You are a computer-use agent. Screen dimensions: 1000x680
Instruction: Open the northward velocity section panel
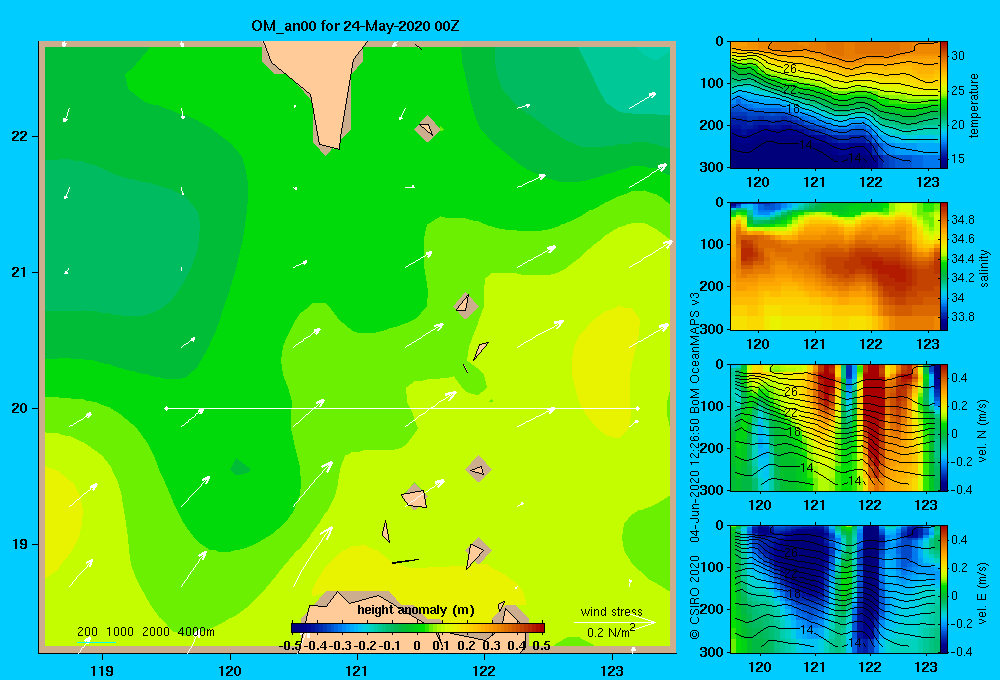[834, 427]
